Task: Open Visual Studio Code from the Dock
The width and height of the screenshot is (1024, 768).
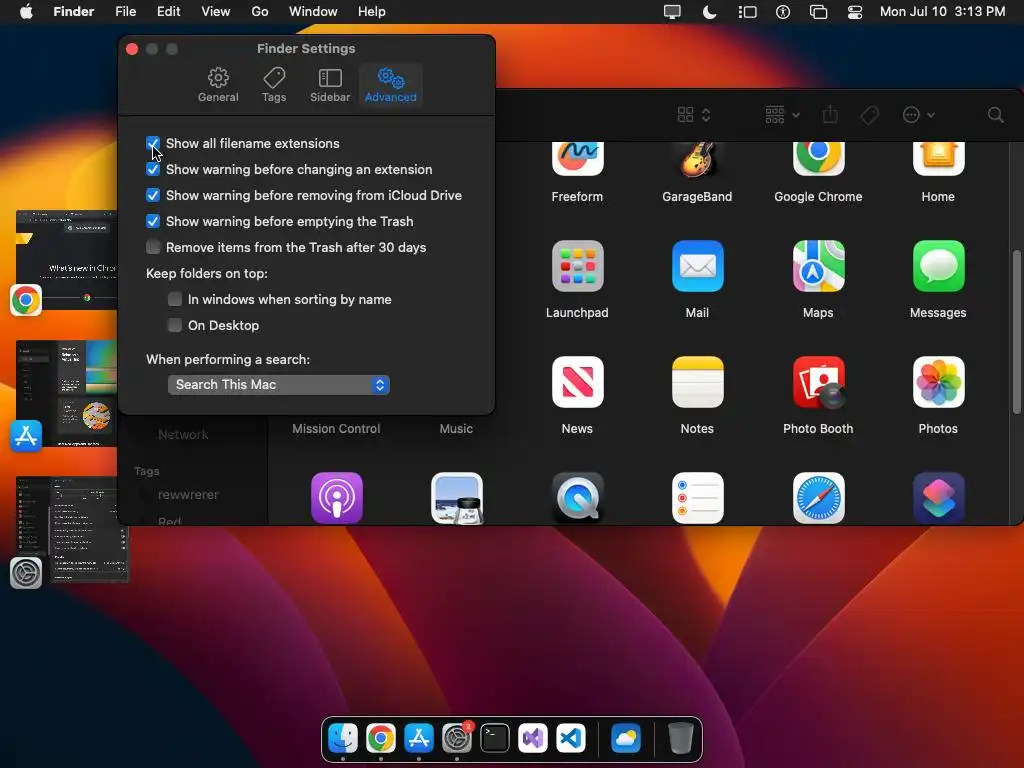Action: pos(571,738)
